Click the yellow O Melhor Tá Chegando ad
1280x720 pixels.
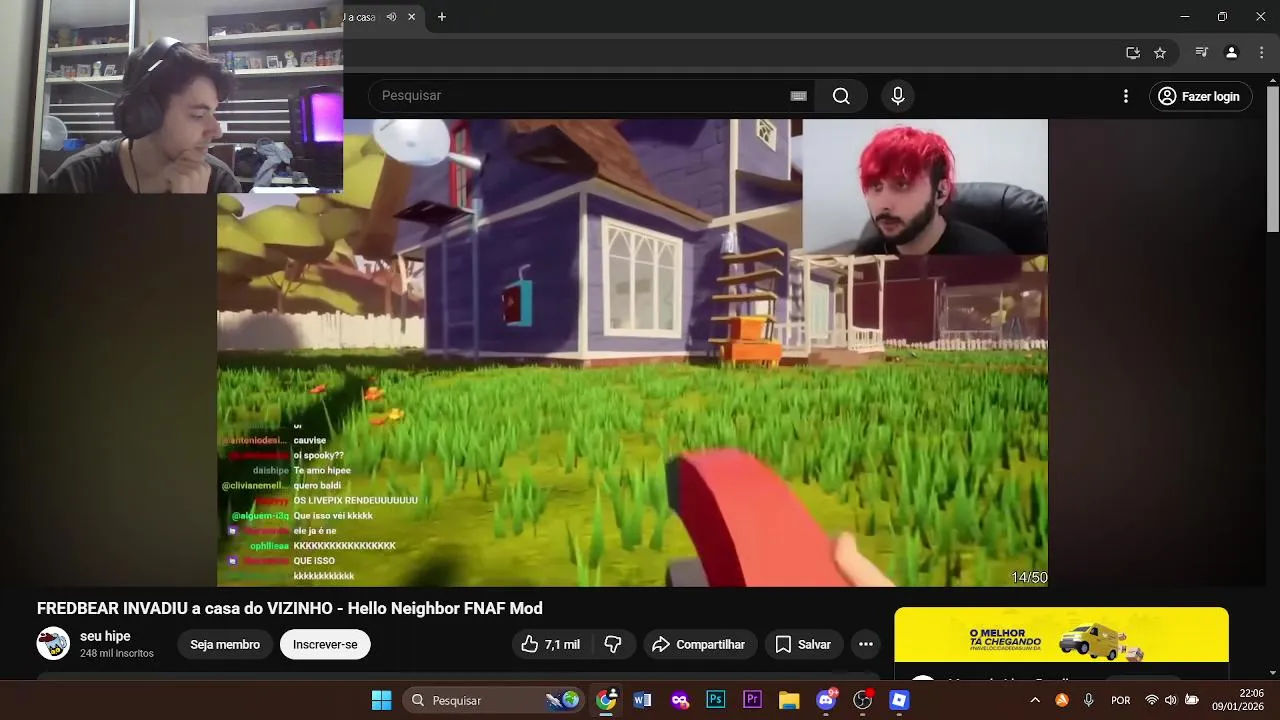click(x=1061, y=635)
